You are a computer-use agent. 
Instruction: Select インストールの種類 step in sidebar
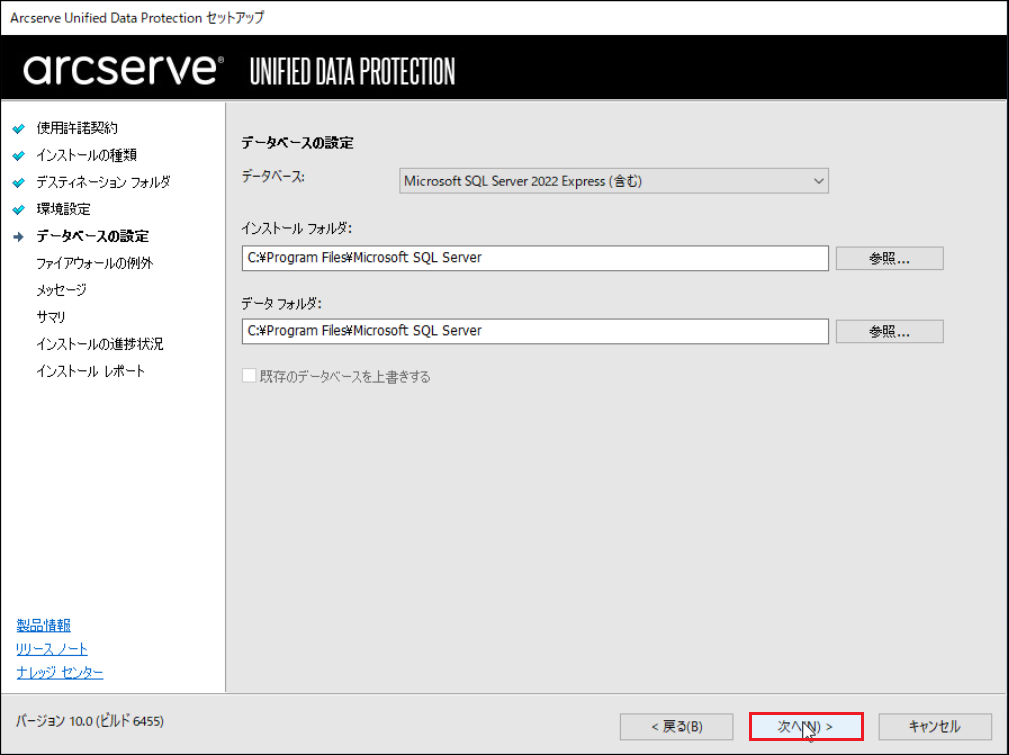[86, 155]
